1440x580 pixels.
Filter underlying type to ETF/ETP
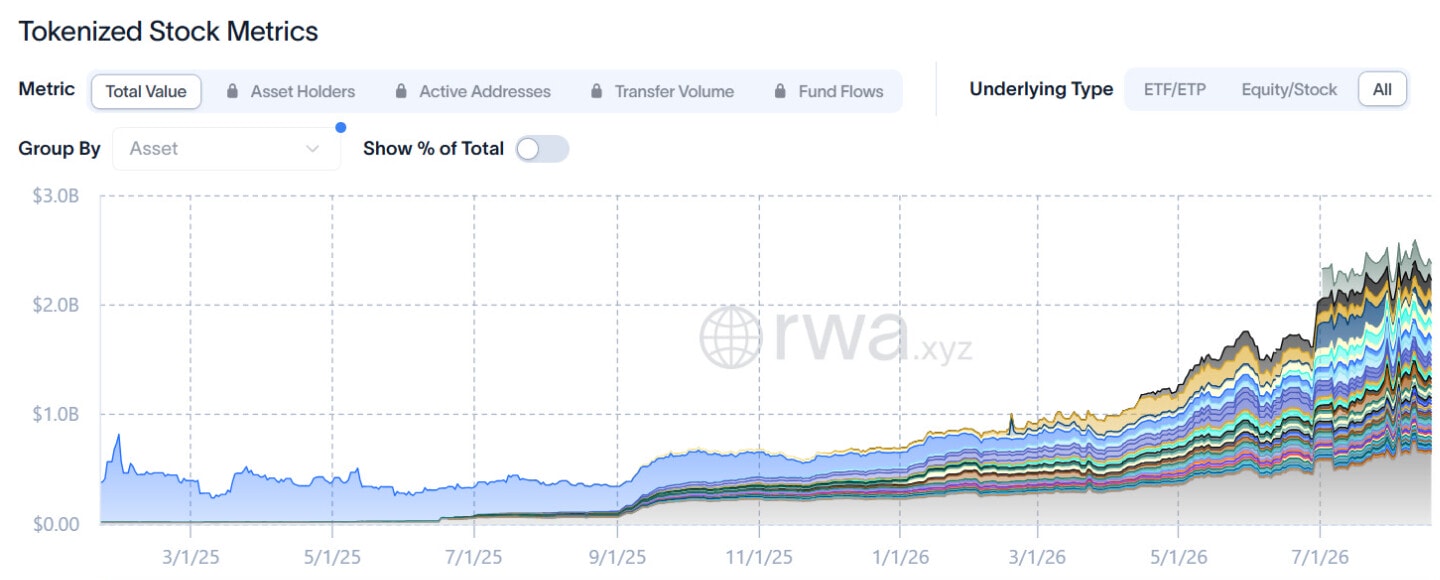[x=1175, y=89]
